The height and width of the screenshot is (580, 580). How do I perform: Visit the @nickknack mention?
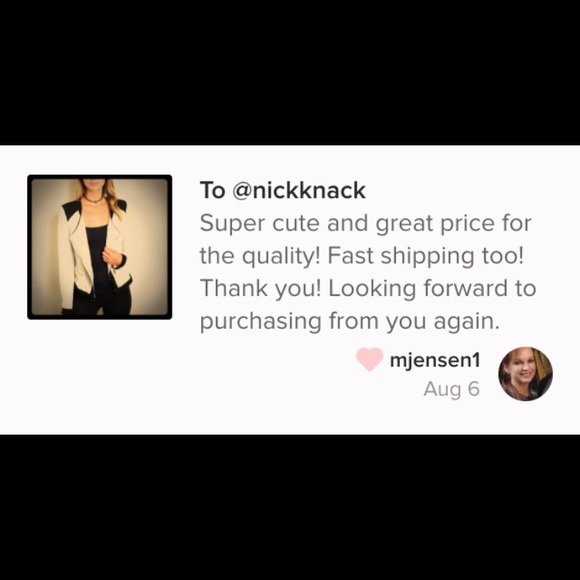(299, 190)
